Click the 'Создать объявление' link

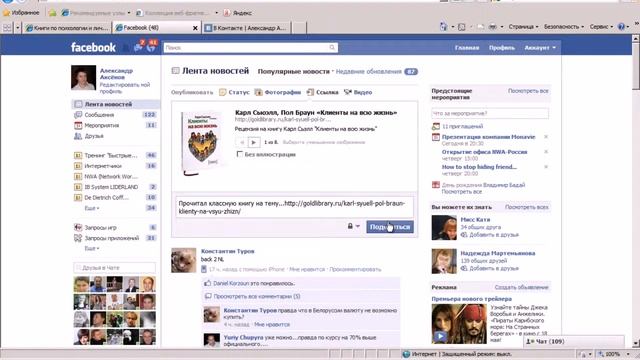pyautogui.click(x=521, y=287)
